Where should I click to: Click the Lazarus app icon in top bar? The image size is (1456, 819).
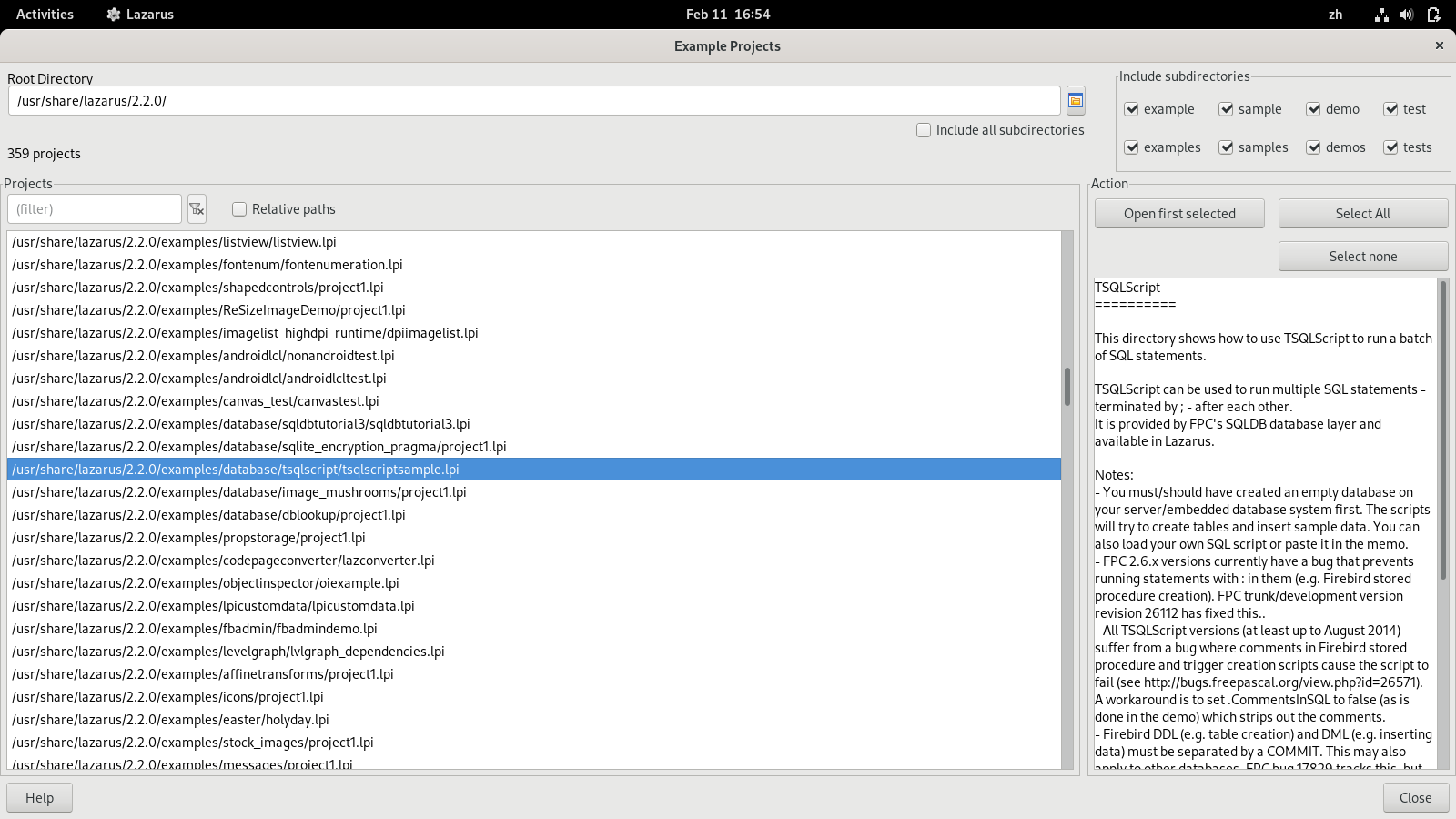pos(114,15)
